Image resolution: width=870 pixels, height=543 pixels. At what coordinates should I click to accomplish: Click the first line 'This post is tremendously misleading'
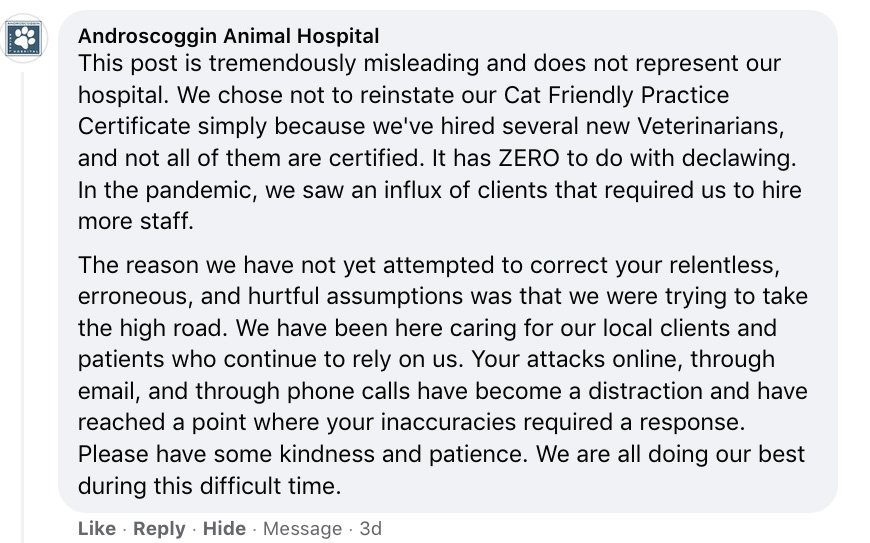point(279,64)
